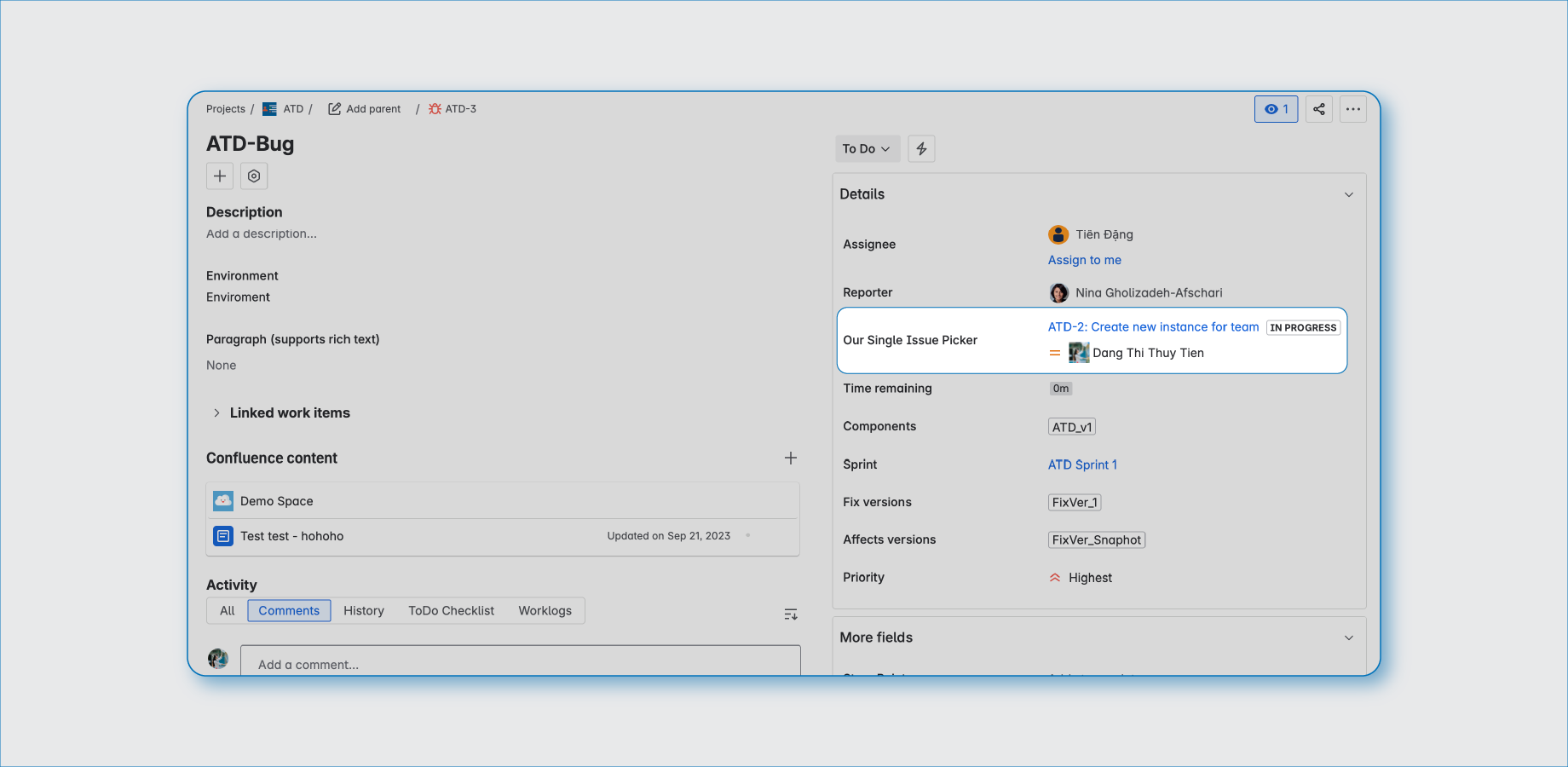
Task: Open the To Do status dropdown
Action: coord(867,149)
